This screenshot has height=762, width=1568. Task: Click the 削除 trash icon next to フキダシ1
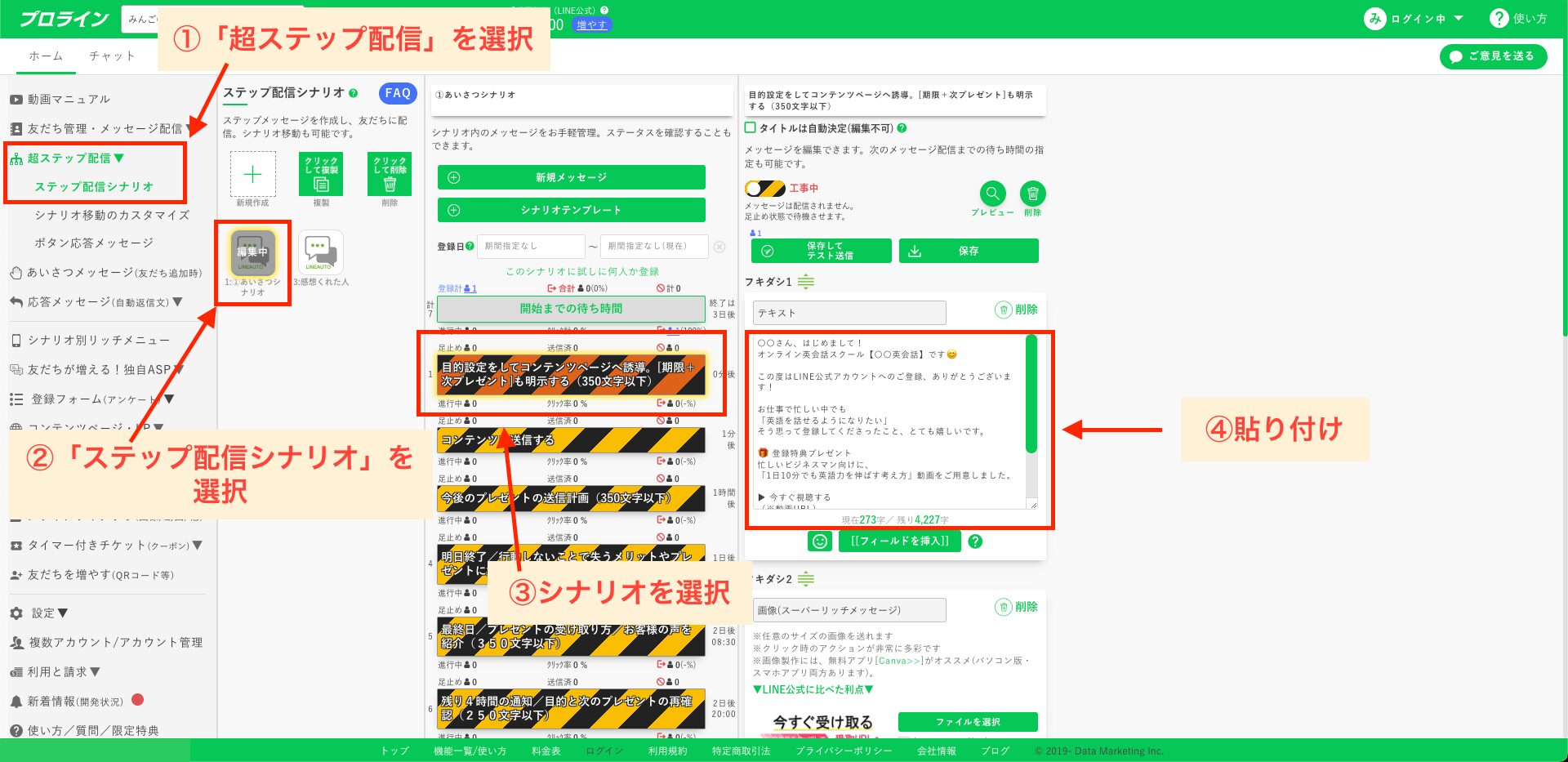click(1004, 310)
